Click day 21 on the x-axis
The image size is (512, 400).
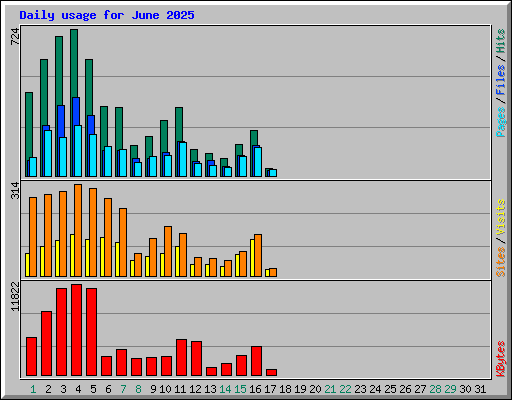[x=330, y=389]
